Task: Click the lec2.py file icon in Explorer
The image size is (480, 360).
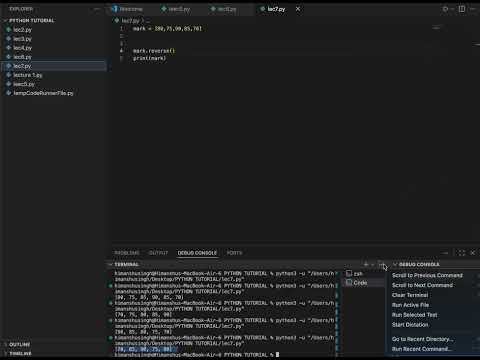Action: point(9,30)
